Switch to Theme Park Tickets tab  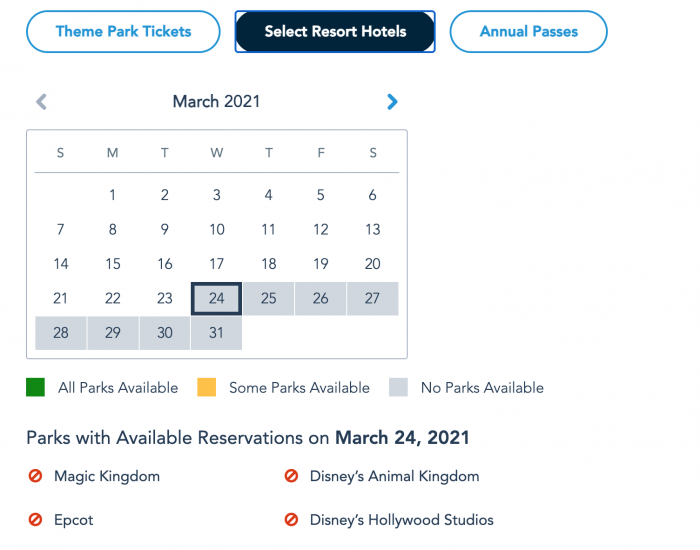(123, 32)
